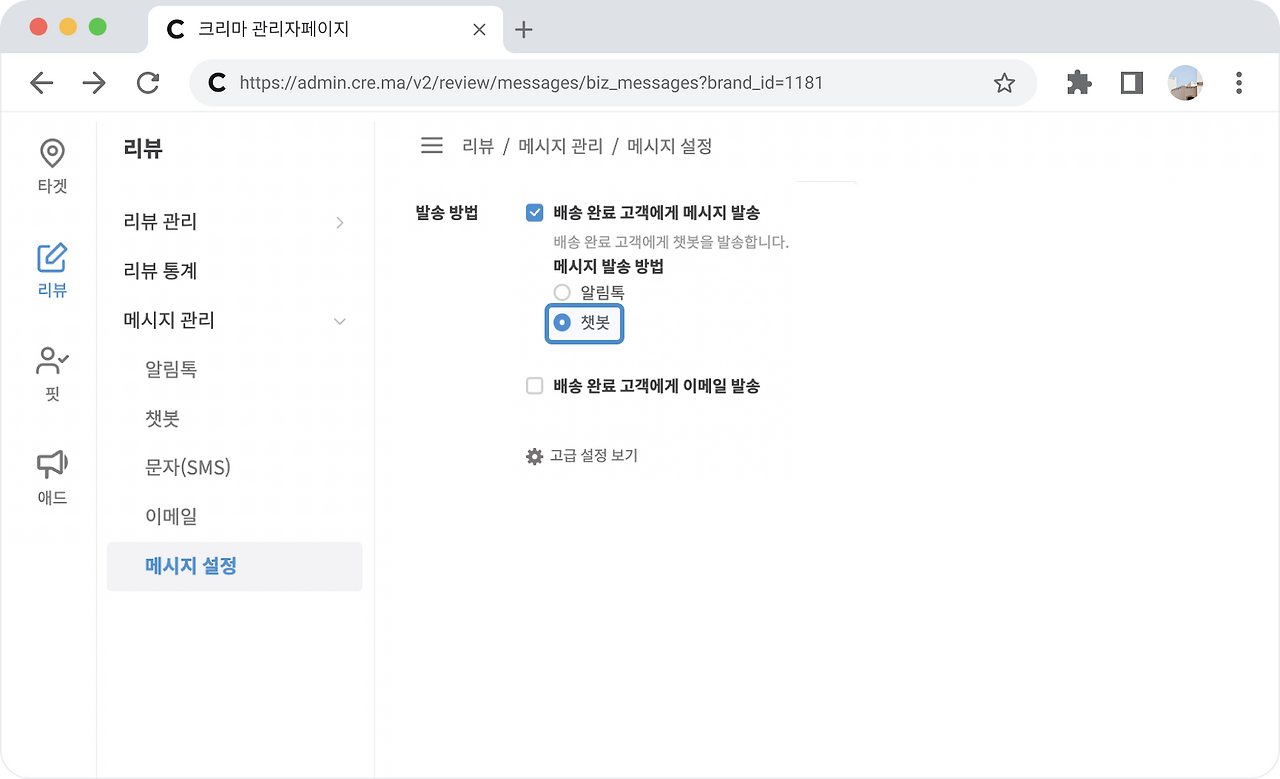
Task: Open the Chrome three-dot menu
Action: tap(1239, 83)
